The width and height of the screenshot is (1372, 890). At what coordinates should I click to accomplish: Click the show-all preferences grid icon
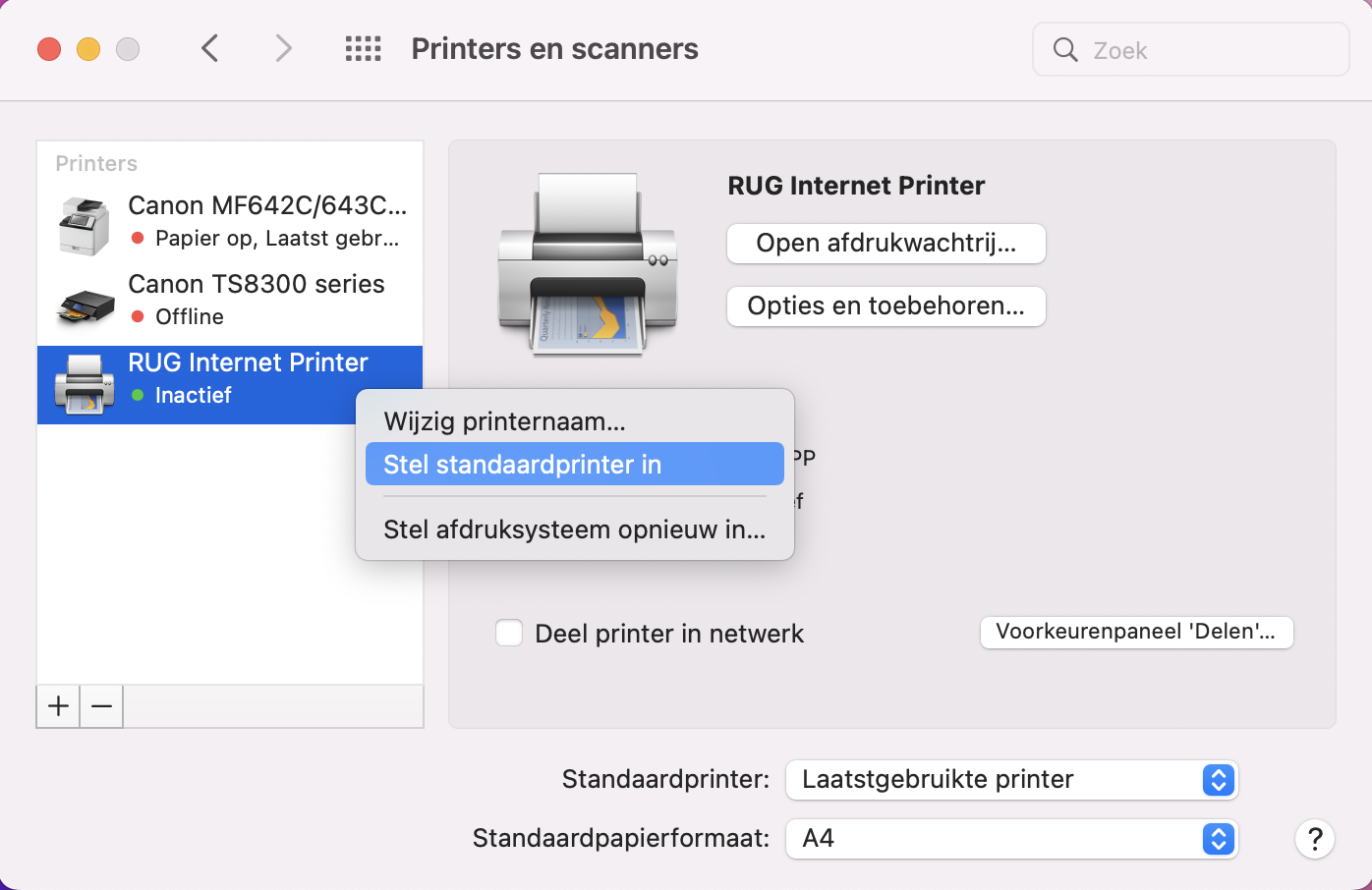(x=363, y=48)
